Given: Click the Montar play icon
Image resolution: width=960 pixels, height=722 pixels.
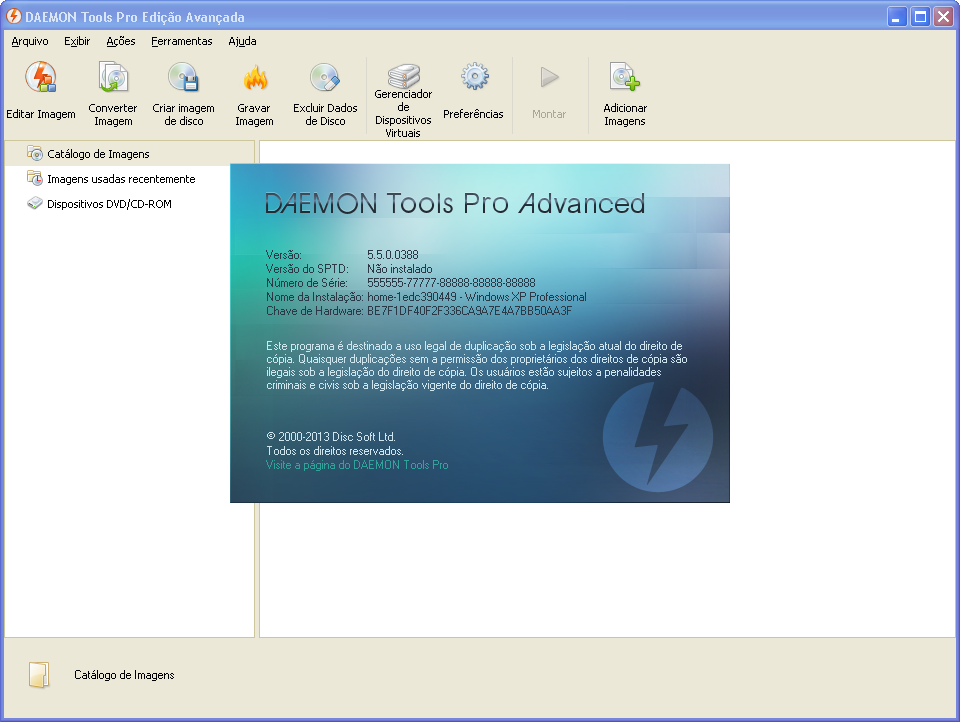Looking at the screenshot, I should tap(549, 77).
